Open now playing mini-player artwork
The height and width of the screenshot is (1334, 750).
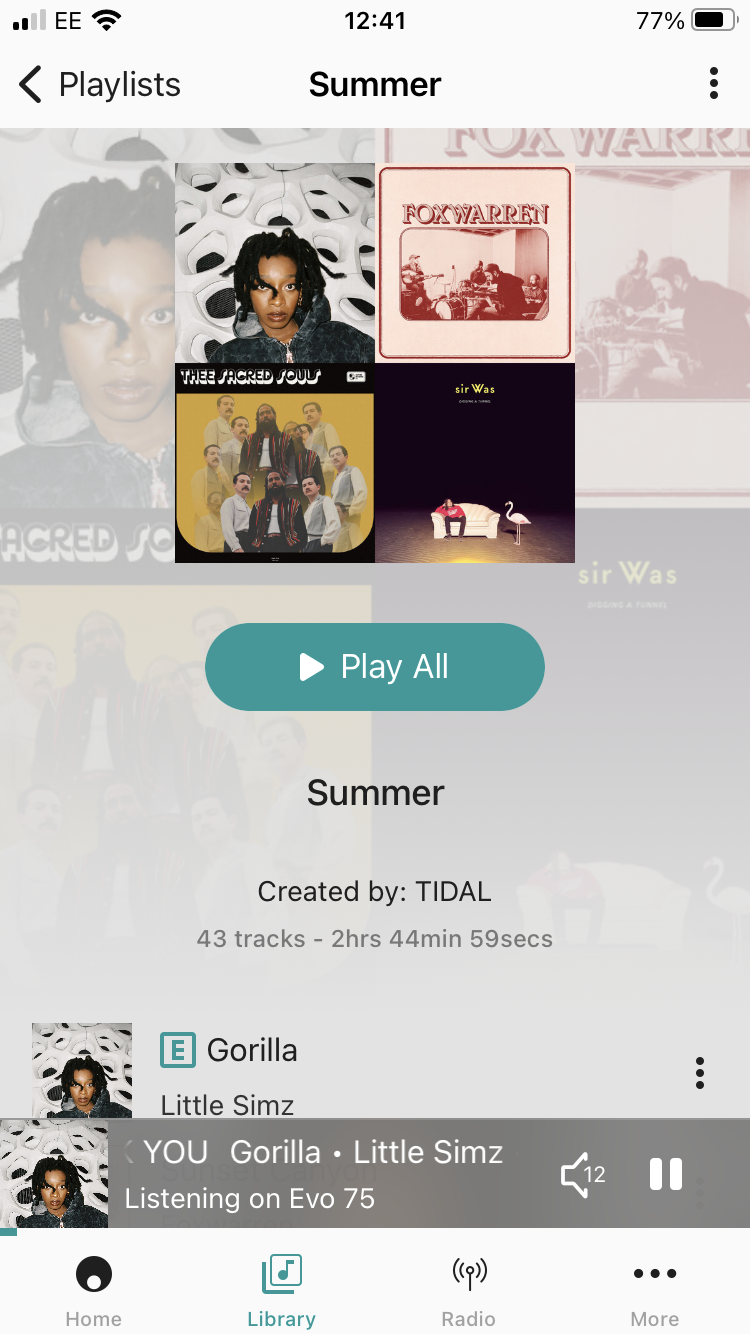coord(54,1174)
